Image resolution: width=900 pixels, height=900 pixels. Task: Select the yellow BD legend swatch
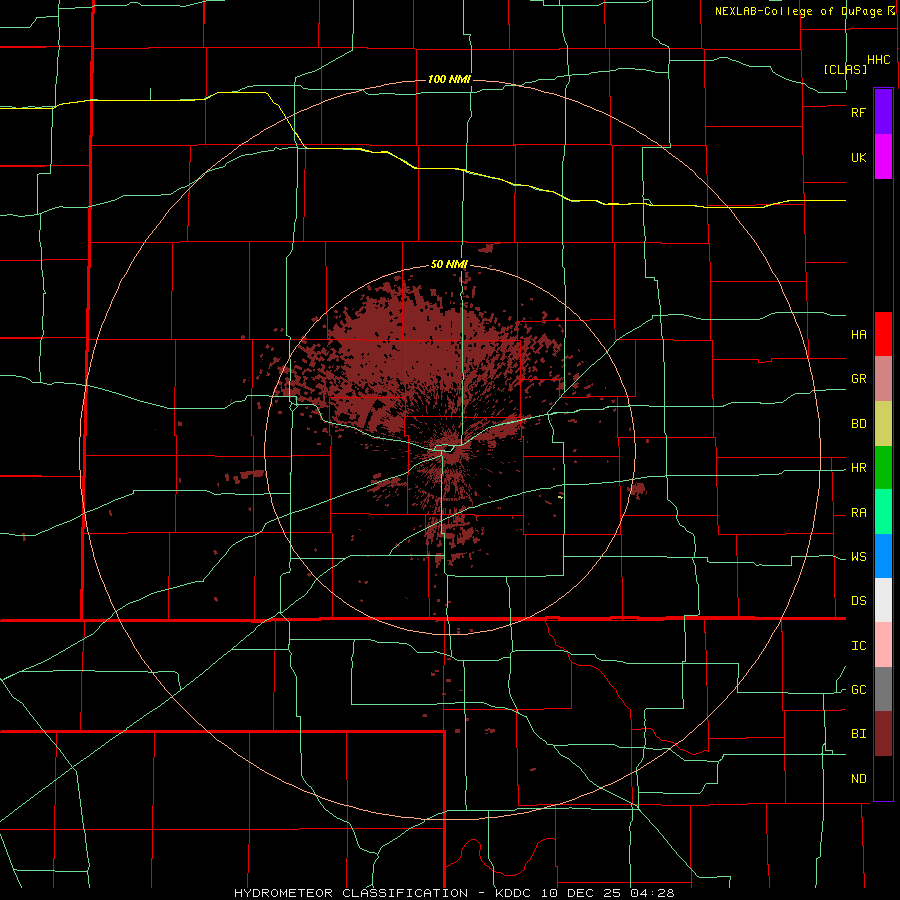[x=883, y=424]
